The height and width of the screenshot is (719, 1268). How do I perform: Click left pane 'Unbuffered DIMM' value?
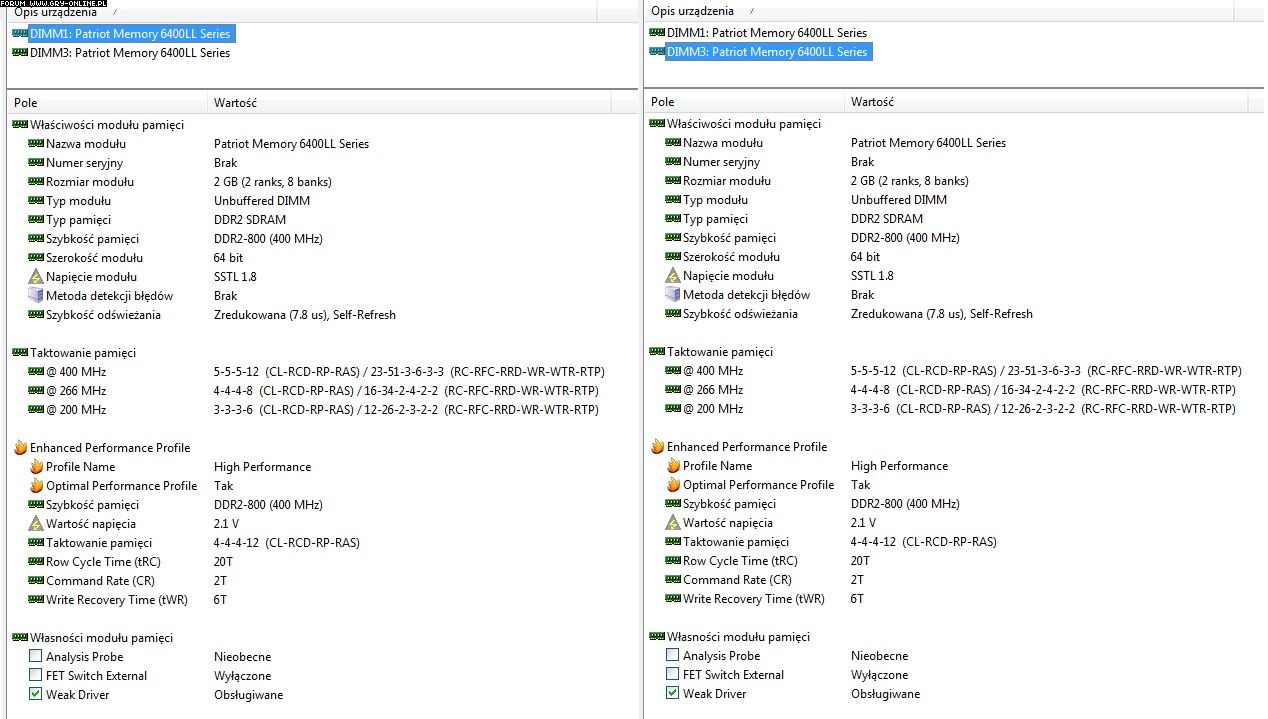click(x=262, y=200)
